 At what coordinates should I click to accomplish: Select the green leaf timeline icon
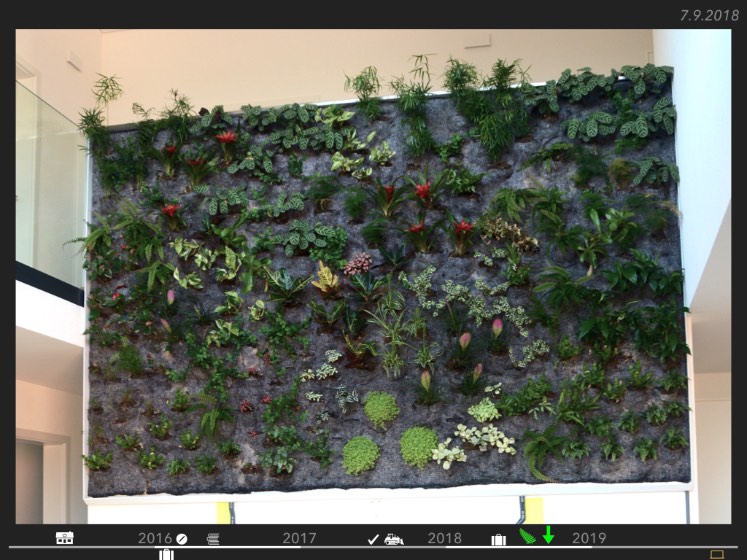click(528, 536)
